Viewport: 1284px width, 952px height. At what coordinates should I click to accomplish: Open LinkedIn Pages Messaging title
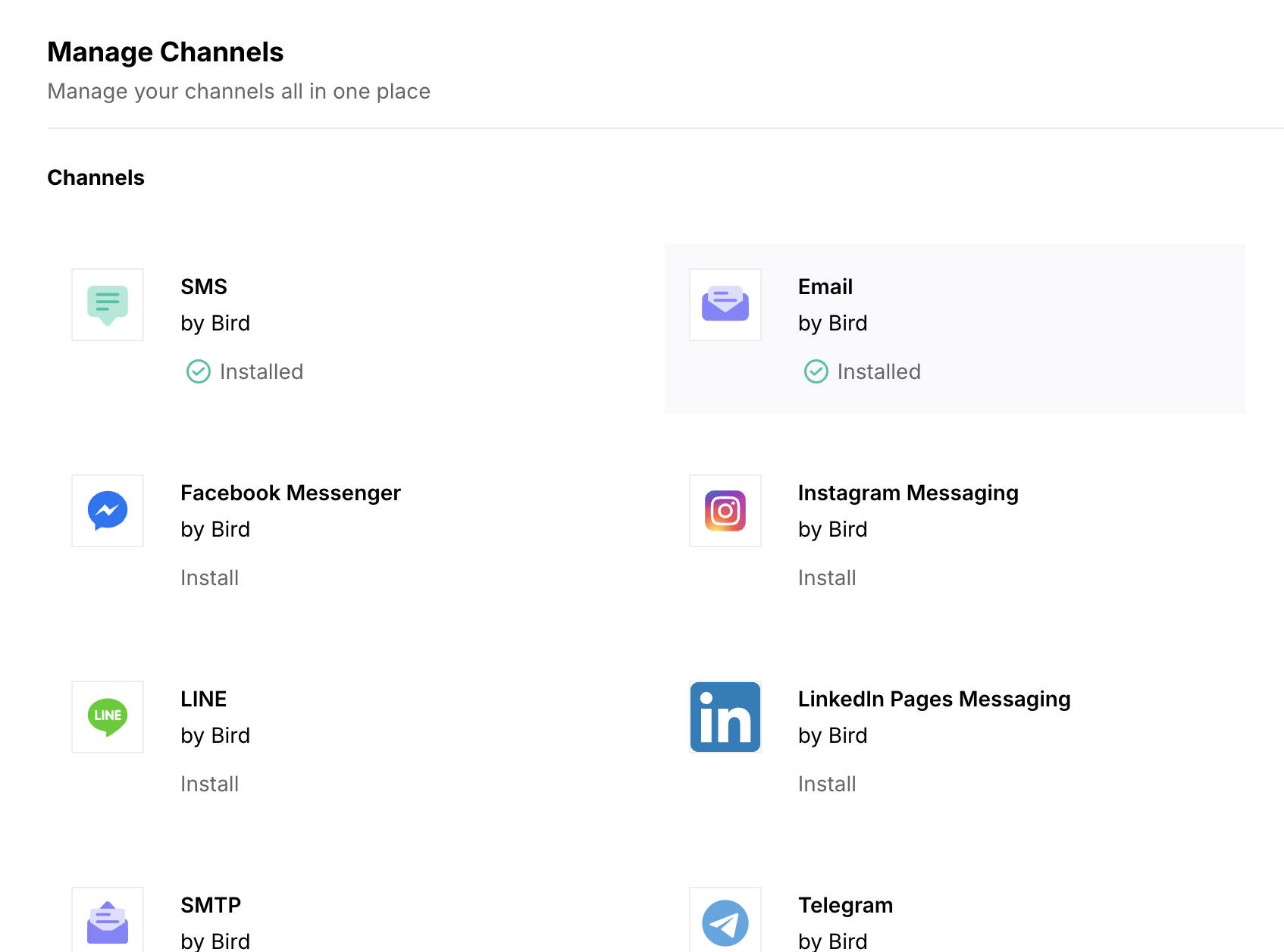pos(935,699)
